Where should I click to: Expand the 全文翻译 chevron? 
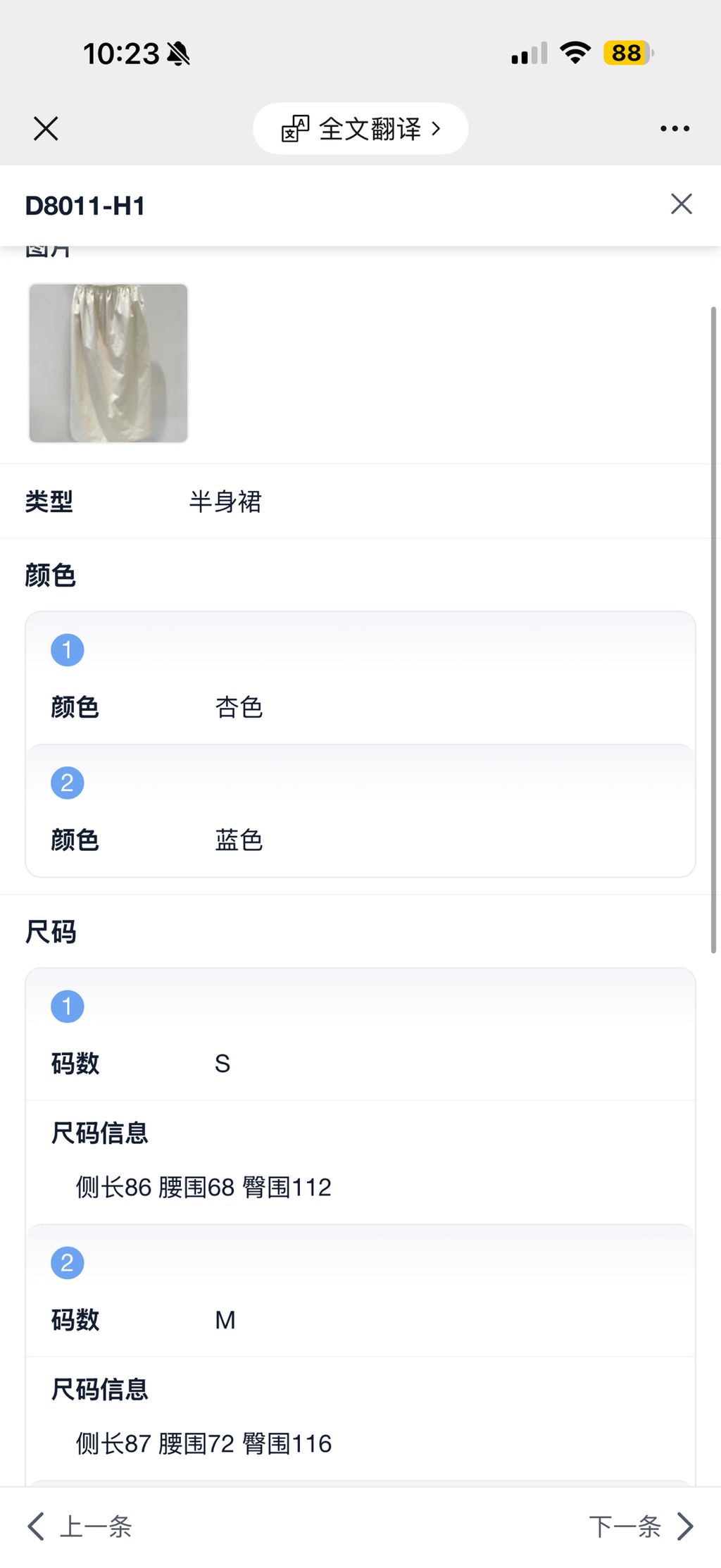click(437, 129)
